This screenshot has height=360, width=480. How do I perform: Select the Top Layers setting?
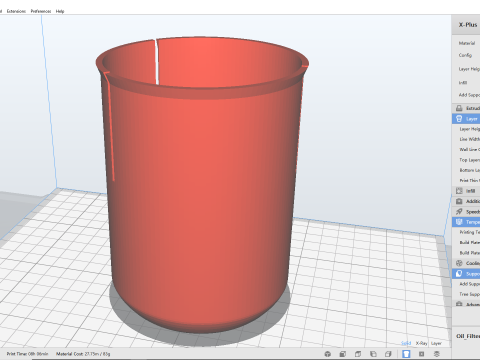[469, 160]
